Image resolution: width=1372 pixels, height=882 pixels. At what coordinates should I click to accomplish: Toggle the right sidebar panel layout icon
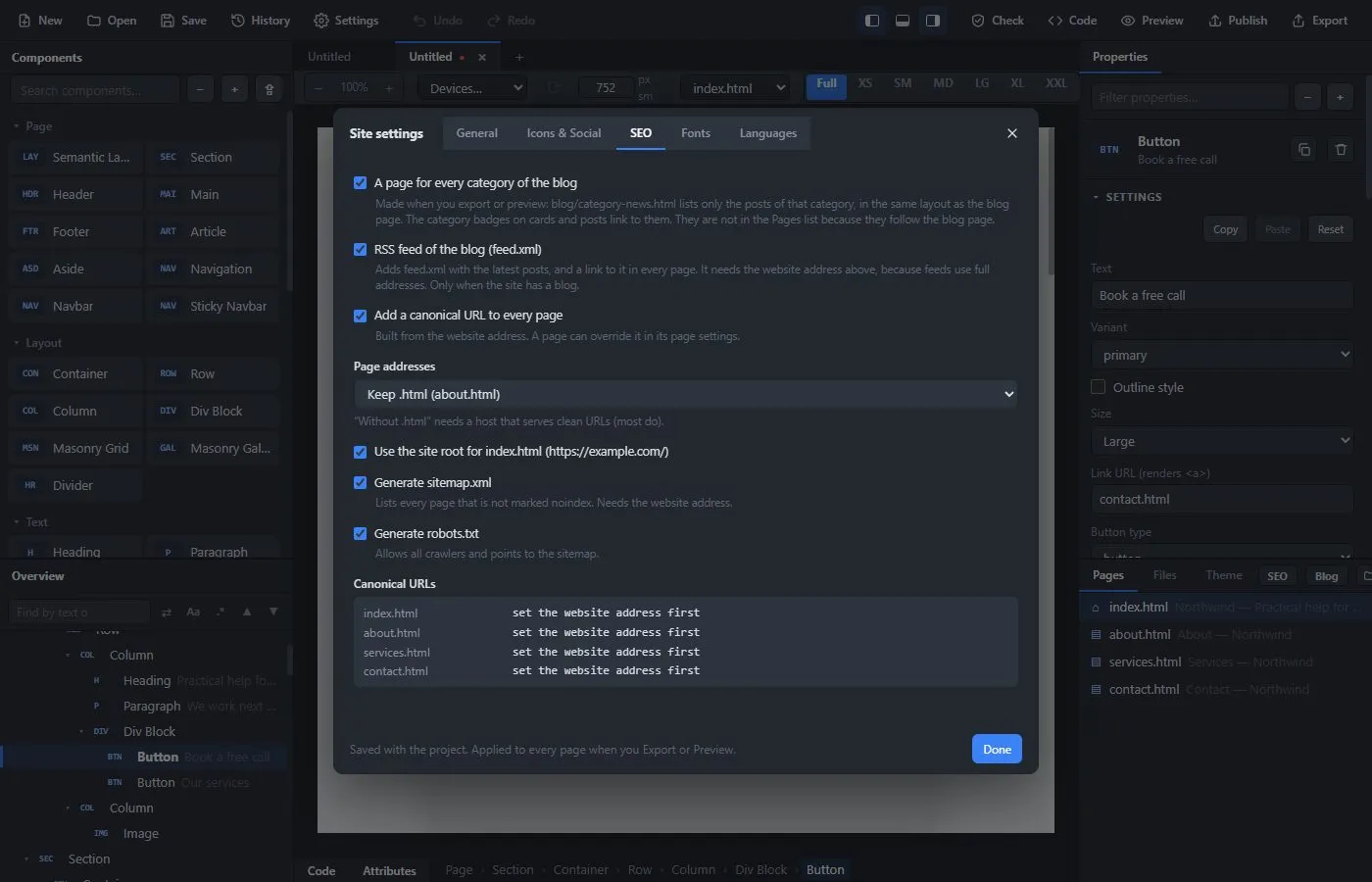933,21
